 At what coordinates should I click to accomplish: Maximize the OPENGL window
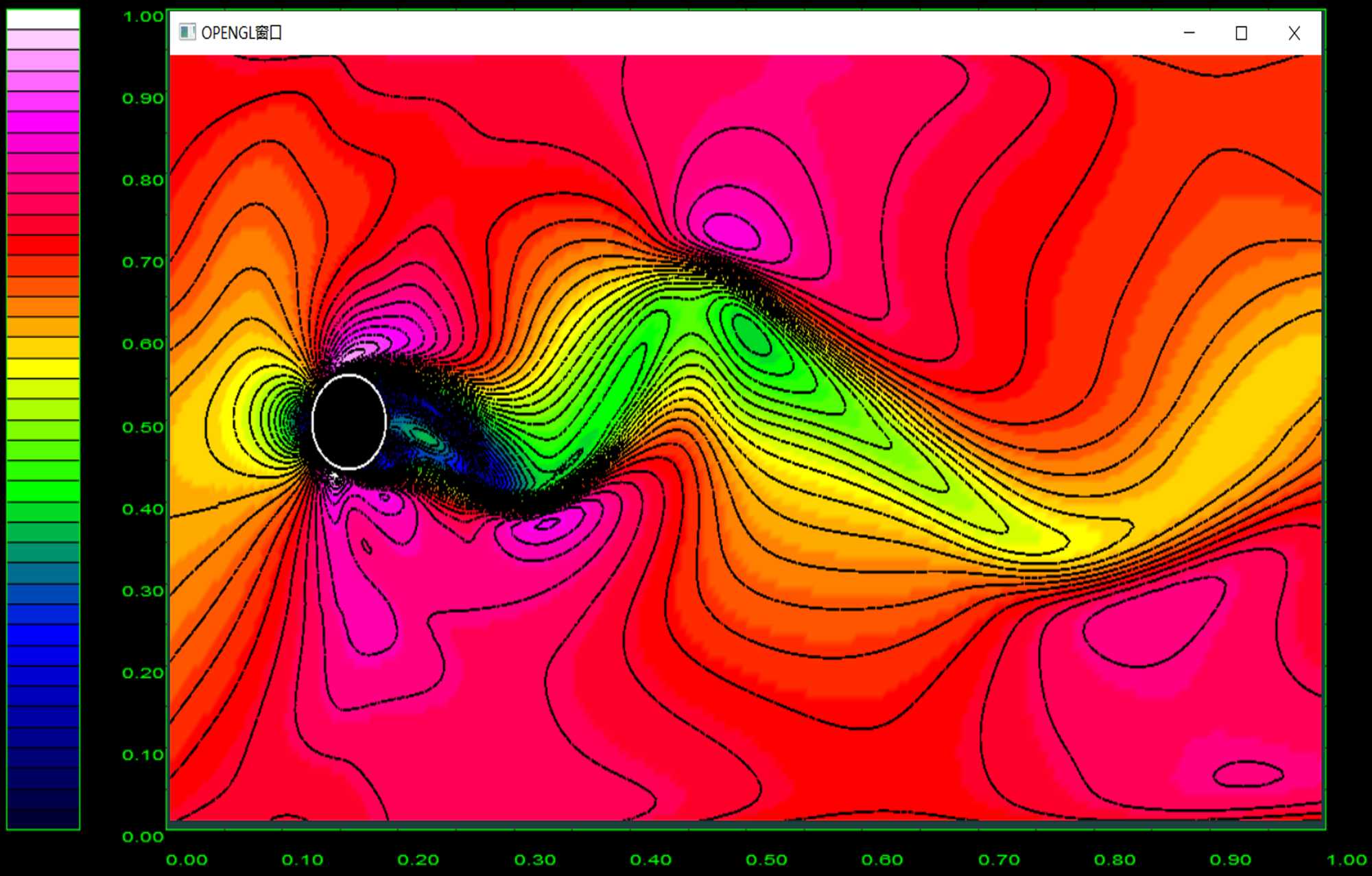[x=1241, y=33]
